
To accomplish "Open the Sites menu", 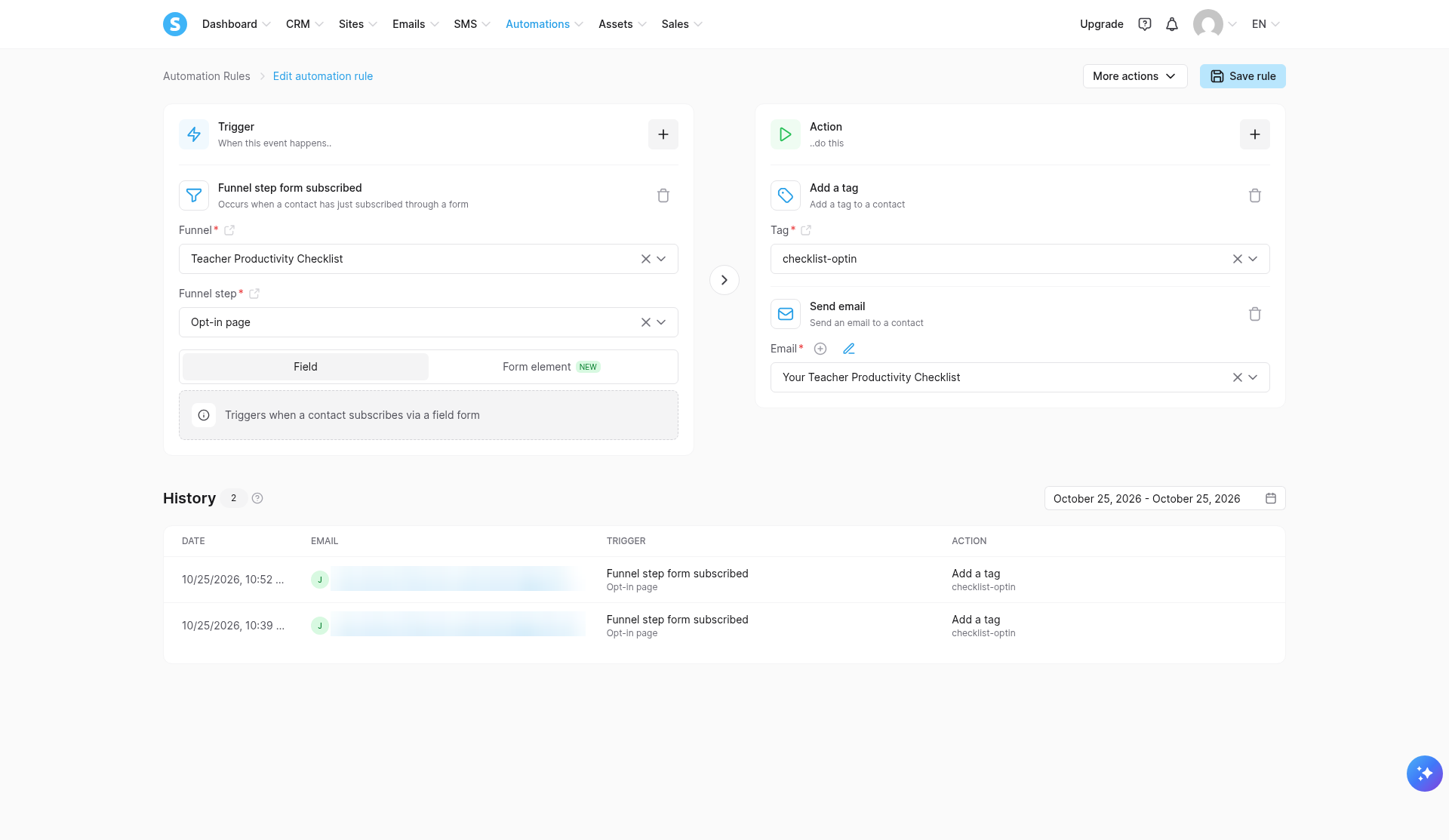I will (x=358, y=24).
